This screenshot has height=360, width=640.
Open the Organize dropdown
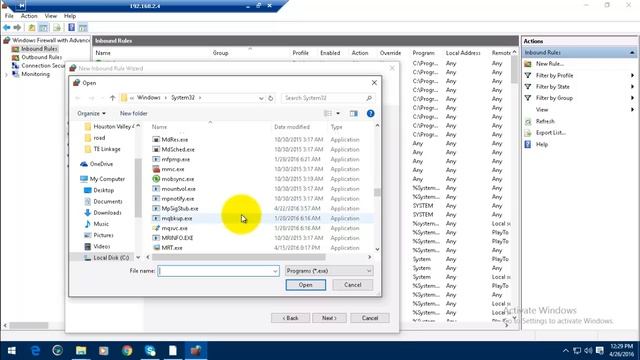tap(91, 113)
